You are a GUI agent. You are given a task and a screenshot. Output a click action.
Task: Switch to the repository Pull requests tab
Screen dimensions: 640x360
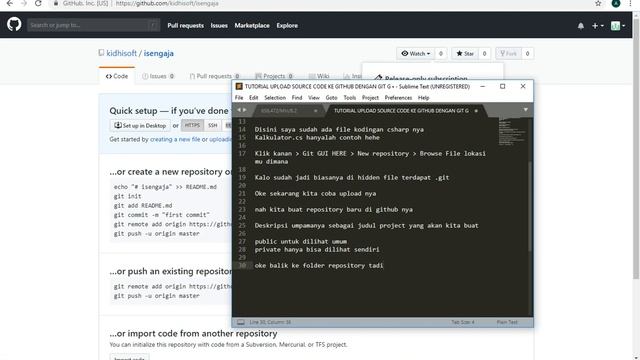click(215, 76)
